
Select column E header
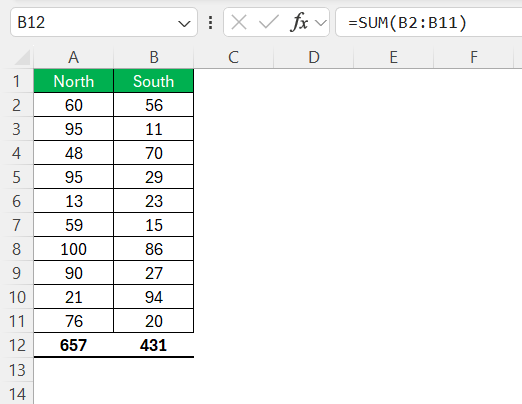click(394, 57)
